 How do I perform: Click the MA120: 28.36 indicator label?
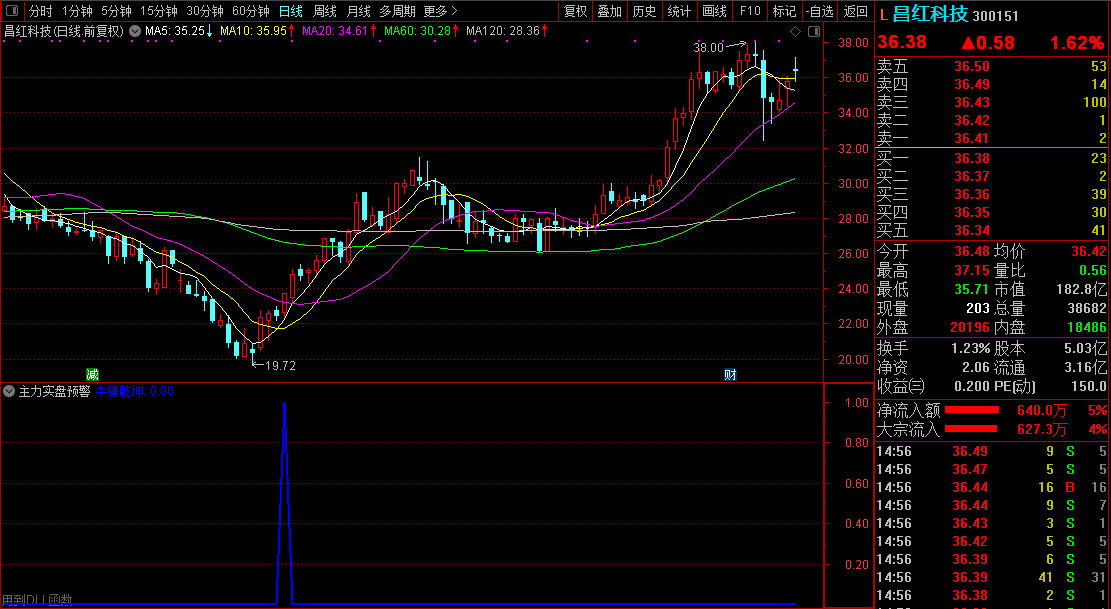(507, 31)
